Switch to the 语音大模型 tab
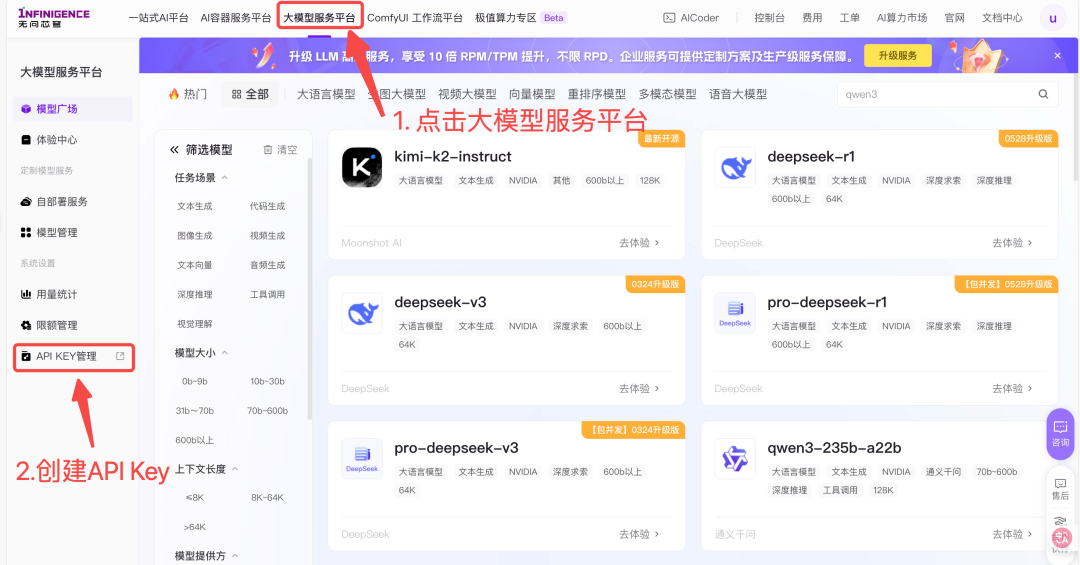The image size is (1080, 565). click(738, 94)
